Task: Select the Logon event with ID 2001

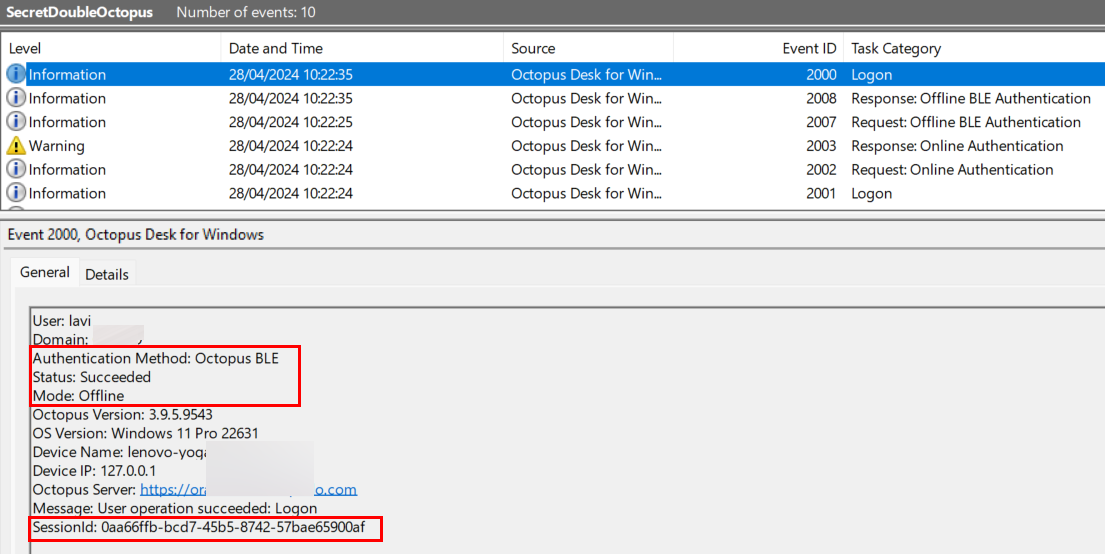Action: tap(552, 193)
